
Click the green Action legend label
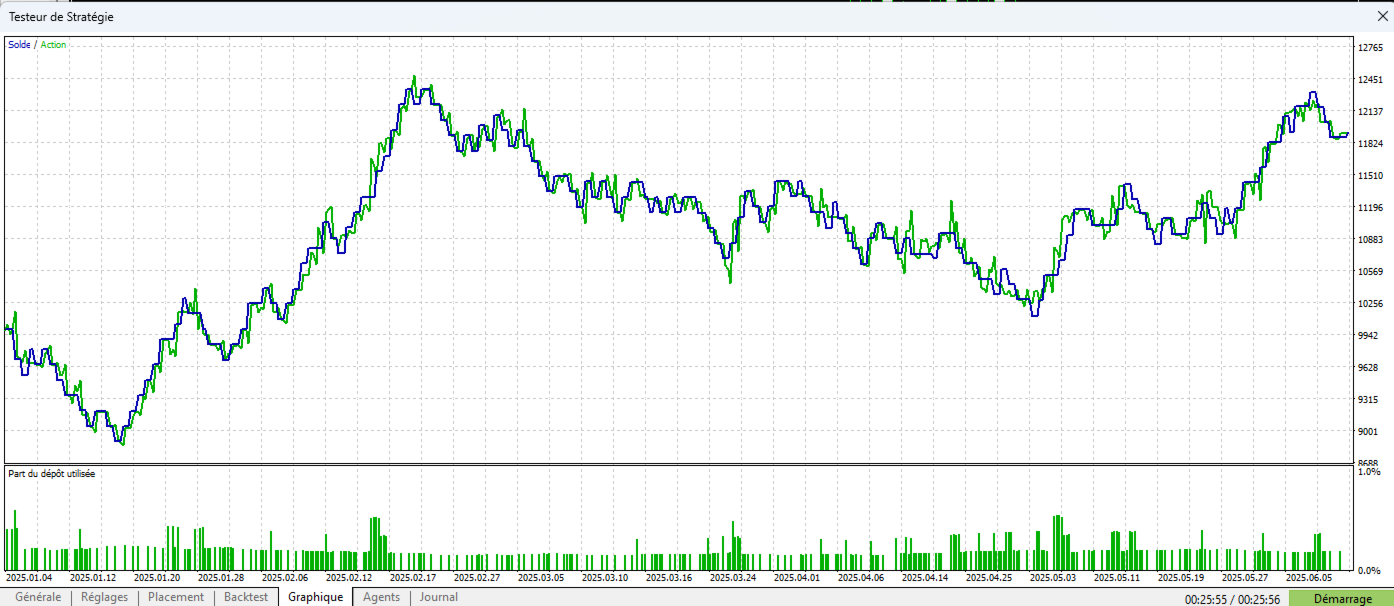click(53, 45)
